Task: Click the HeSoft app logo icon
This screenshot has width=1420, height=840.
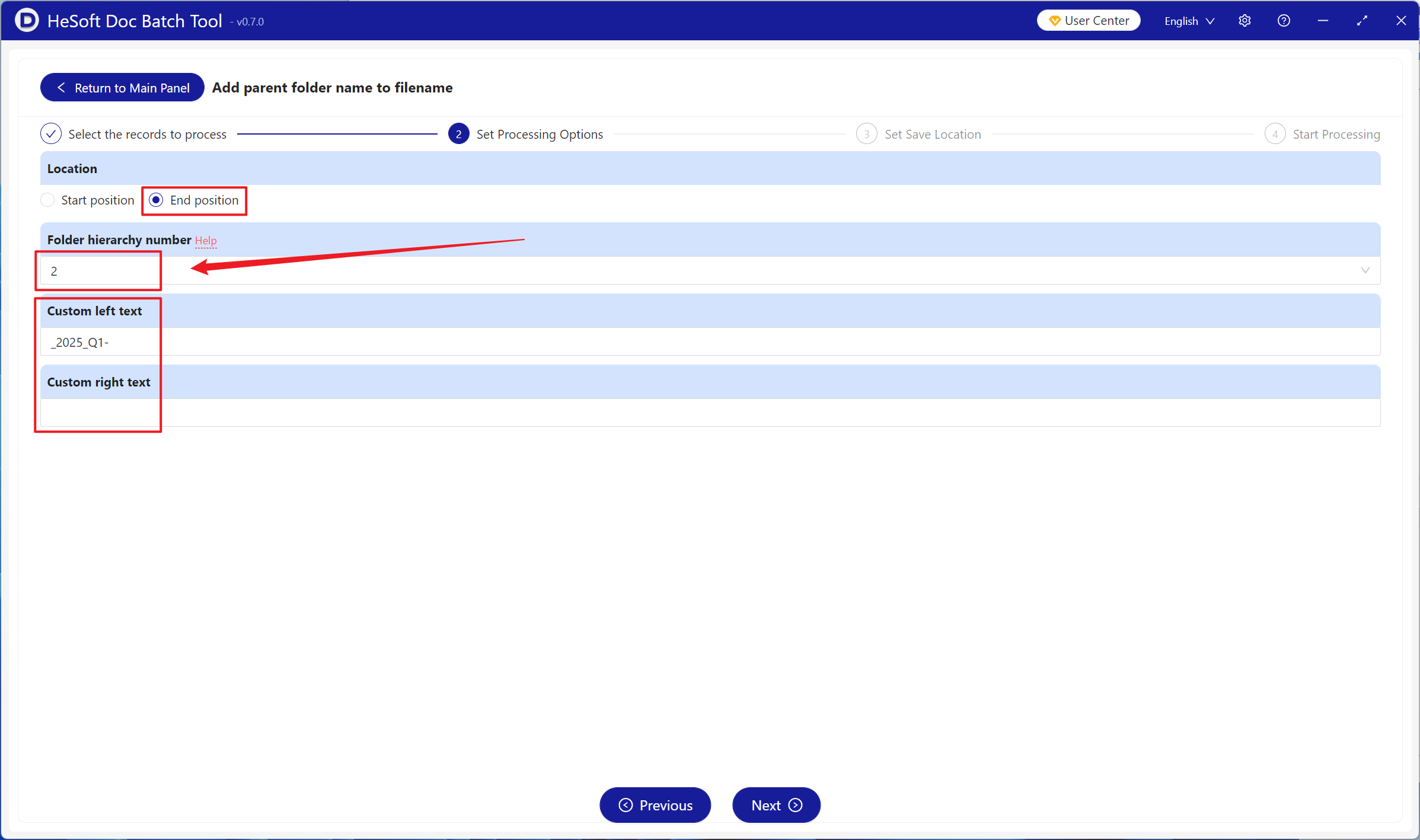Action: (x=27, y=21)
